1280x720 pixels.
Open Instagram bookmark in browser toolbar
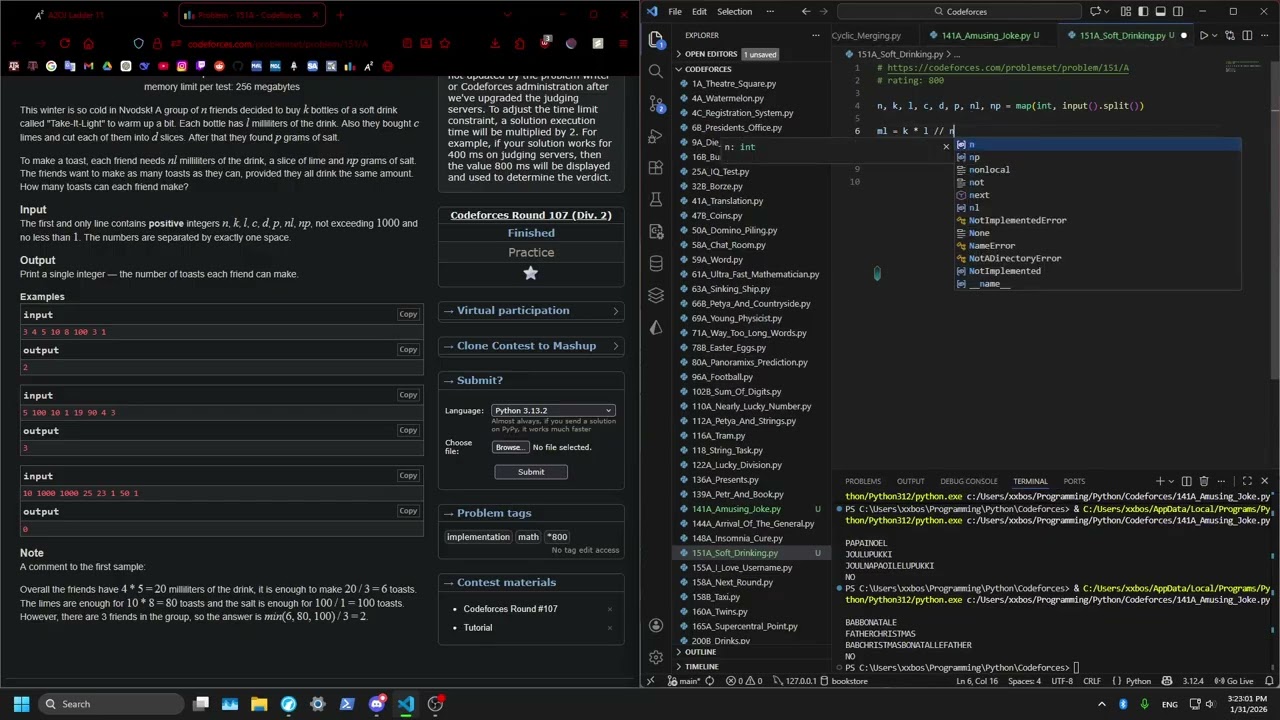pos(182,66)
